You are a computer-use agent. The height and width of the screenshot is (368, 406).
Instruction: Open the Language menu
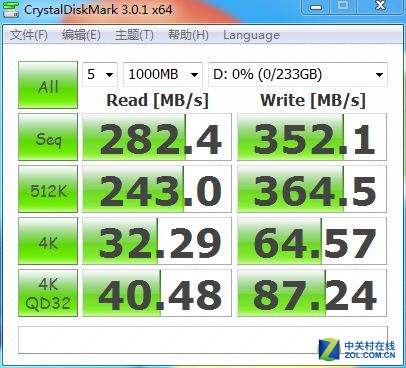point(252,35)
